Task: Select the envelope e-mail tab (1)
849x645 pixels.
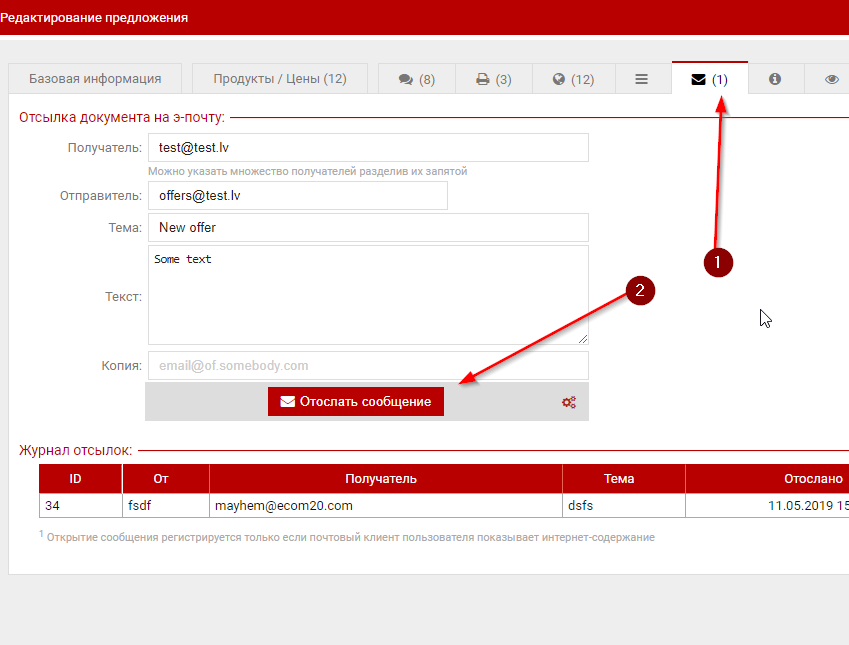Action: (x=709, y=79)
